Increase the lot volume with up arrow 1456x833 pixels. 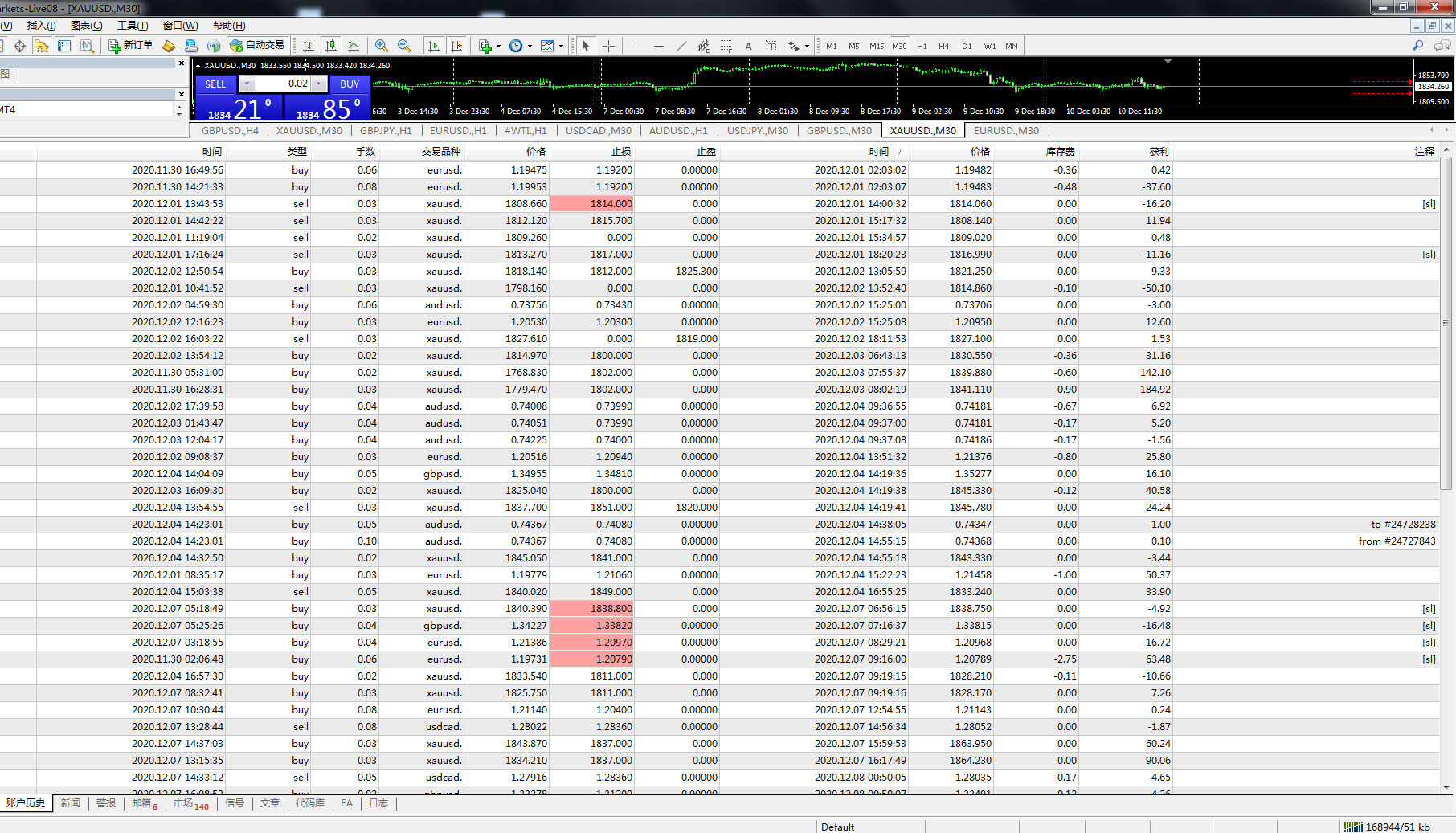tap(319, 84)
